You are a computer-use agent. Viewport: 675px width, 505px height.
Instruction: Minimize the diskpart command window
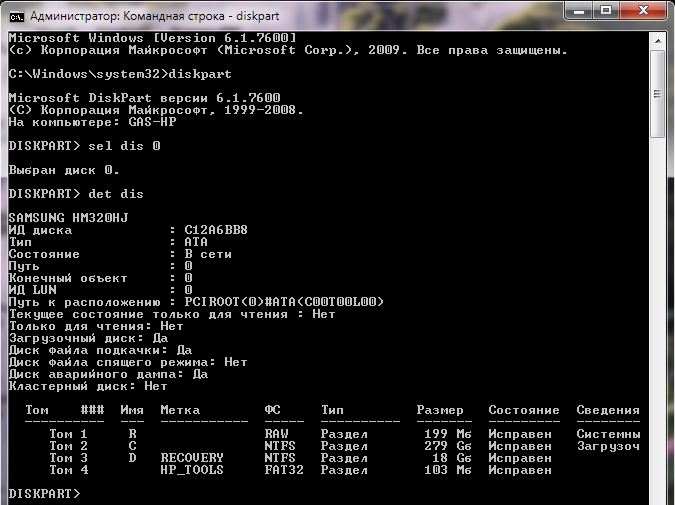pyautogui.click(x=579, y=11)
